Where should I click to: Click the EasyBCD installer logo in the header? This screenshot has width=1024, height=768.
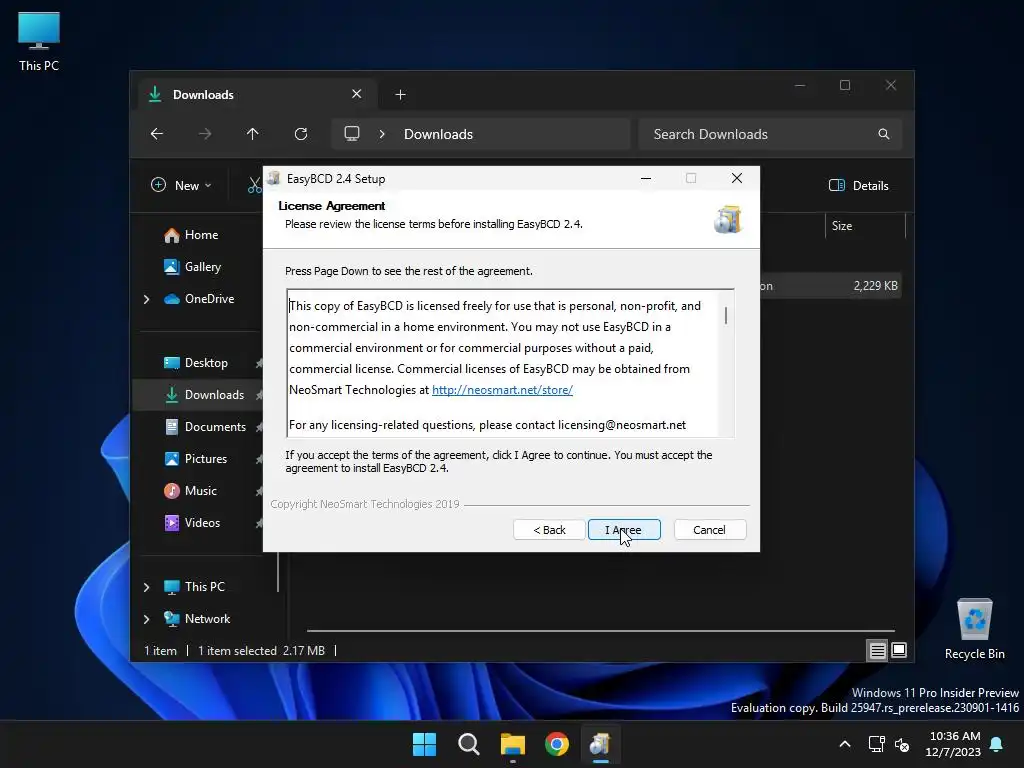click(728, 219)
